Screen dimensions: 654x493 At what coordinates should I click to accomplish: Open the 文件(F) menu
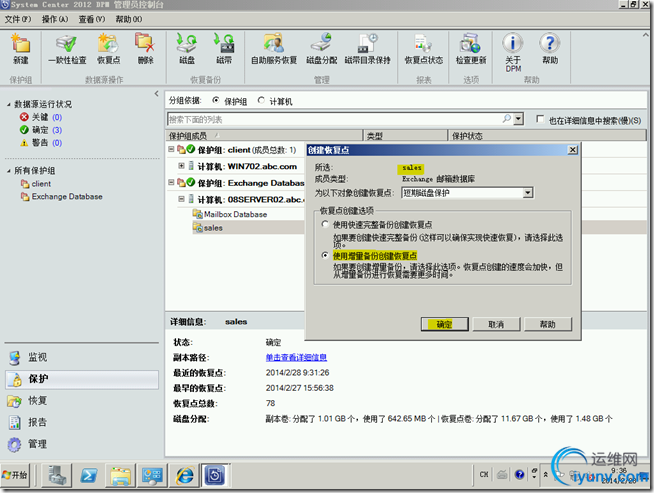pyautogui.click(x=18, y=19)
